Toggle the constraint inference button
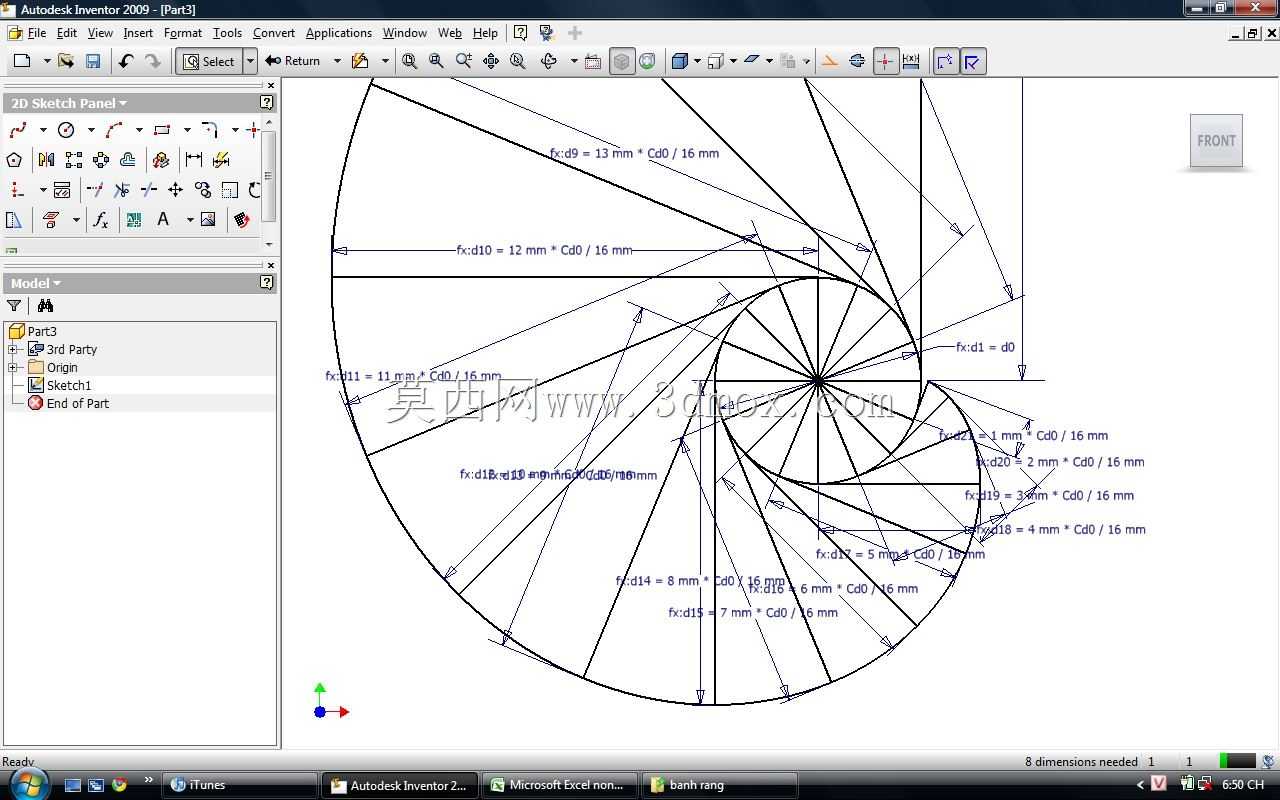 click(x=945, y=61)
